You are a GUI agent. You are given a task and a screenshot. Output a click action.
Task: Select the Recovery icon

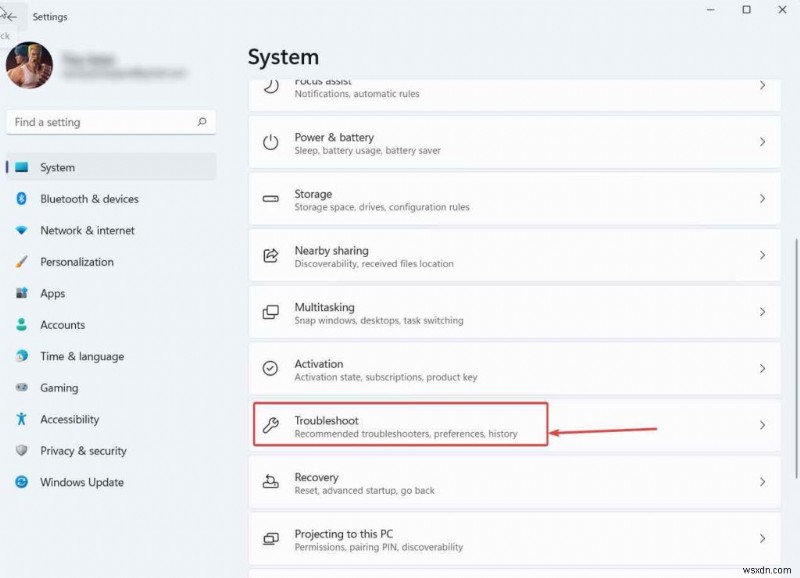pos(269,482)
